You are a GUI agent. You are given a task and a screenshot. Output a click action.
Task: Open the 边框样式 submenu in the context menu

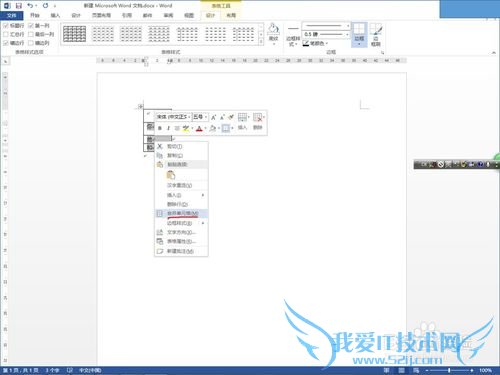click(181, 223)
